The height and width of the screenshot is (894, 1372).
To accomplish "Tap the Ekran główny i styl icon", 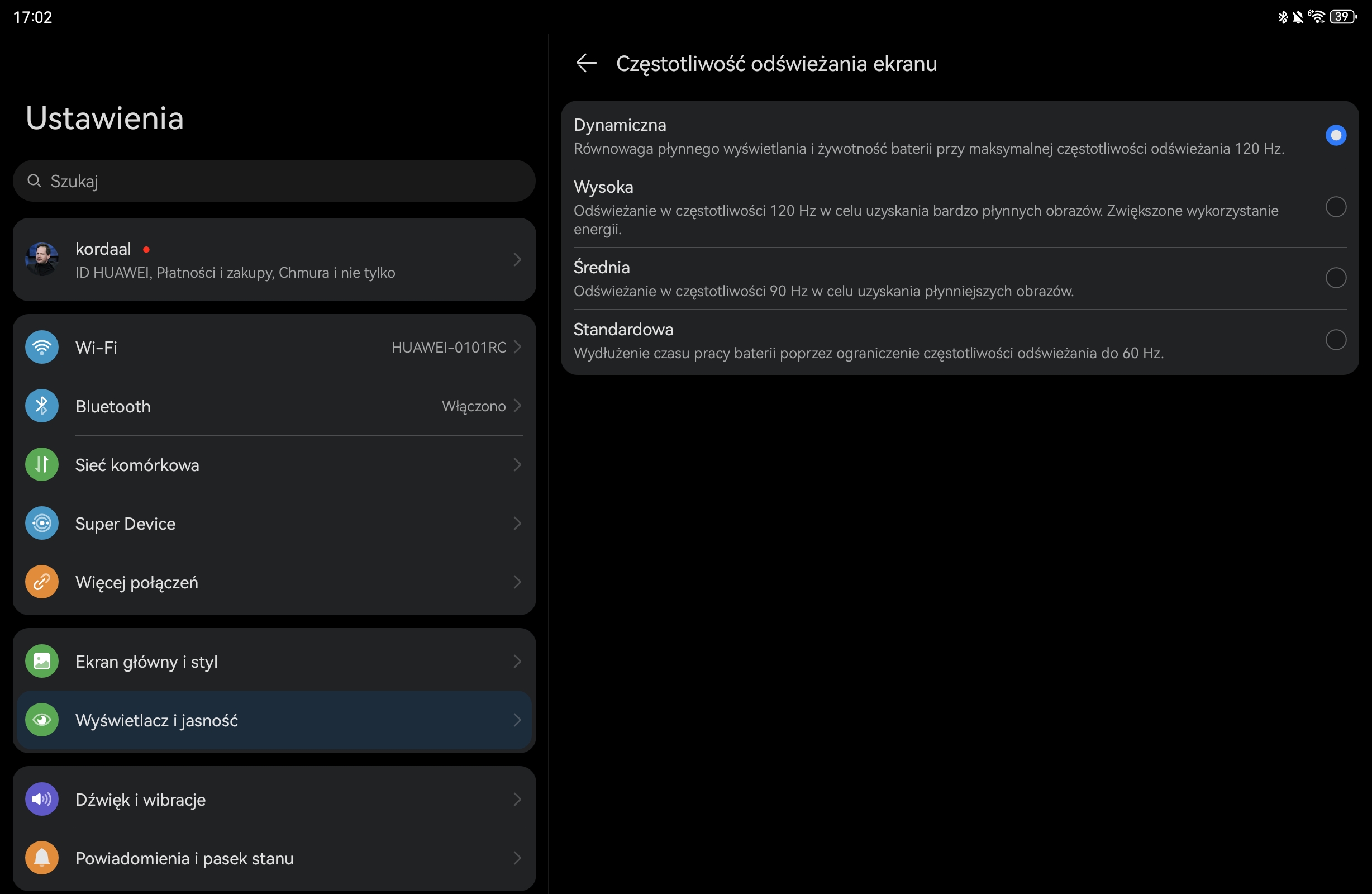I will [x=41, y=662].
